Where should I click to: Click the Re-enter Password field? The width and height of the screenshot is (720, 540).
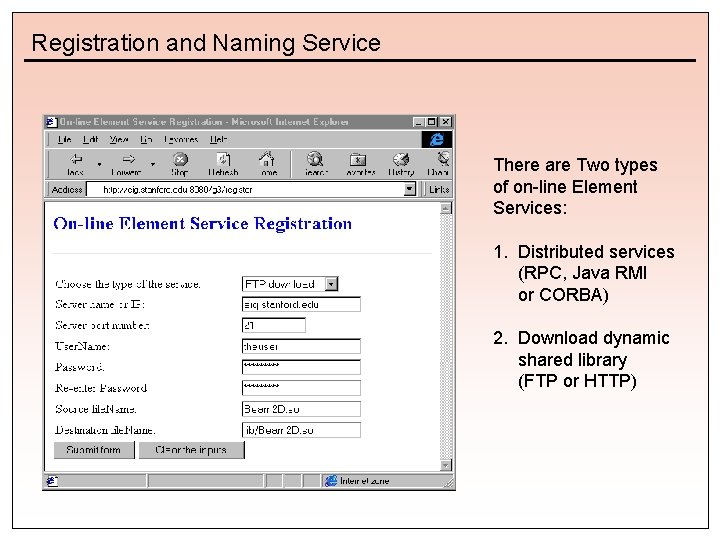pos(301,388)
